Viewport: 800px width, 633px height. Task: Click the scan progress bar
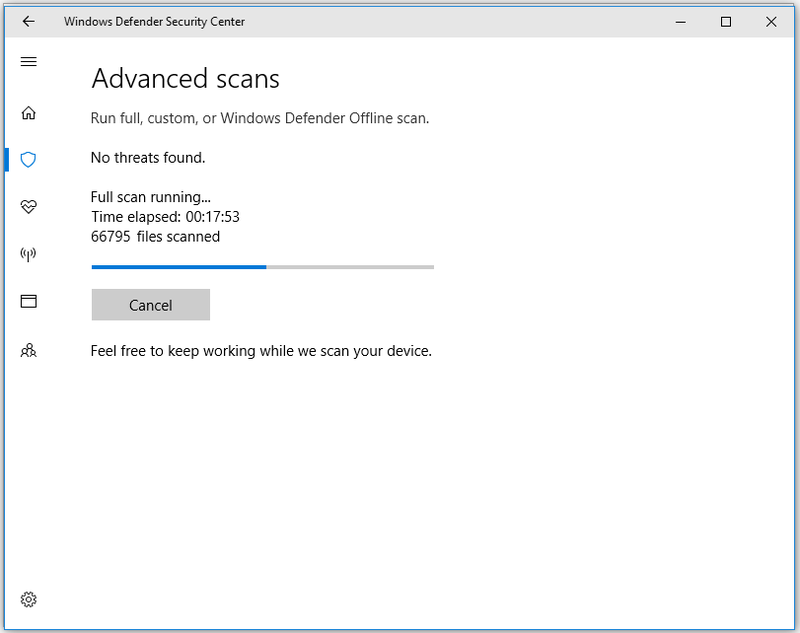pos(263,267)
